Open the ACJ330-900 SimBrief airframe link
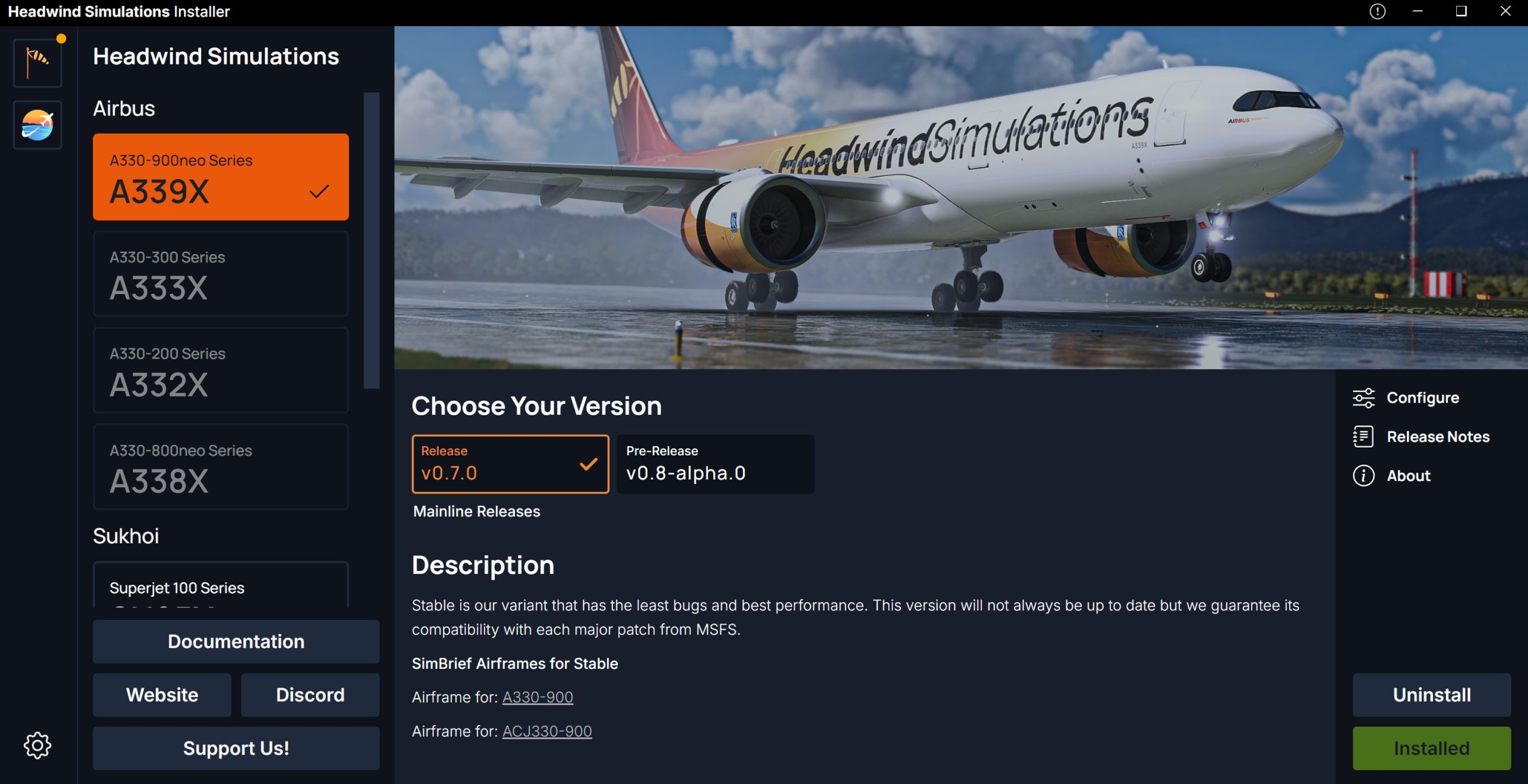1528x784 pixels. coord(547,731)
